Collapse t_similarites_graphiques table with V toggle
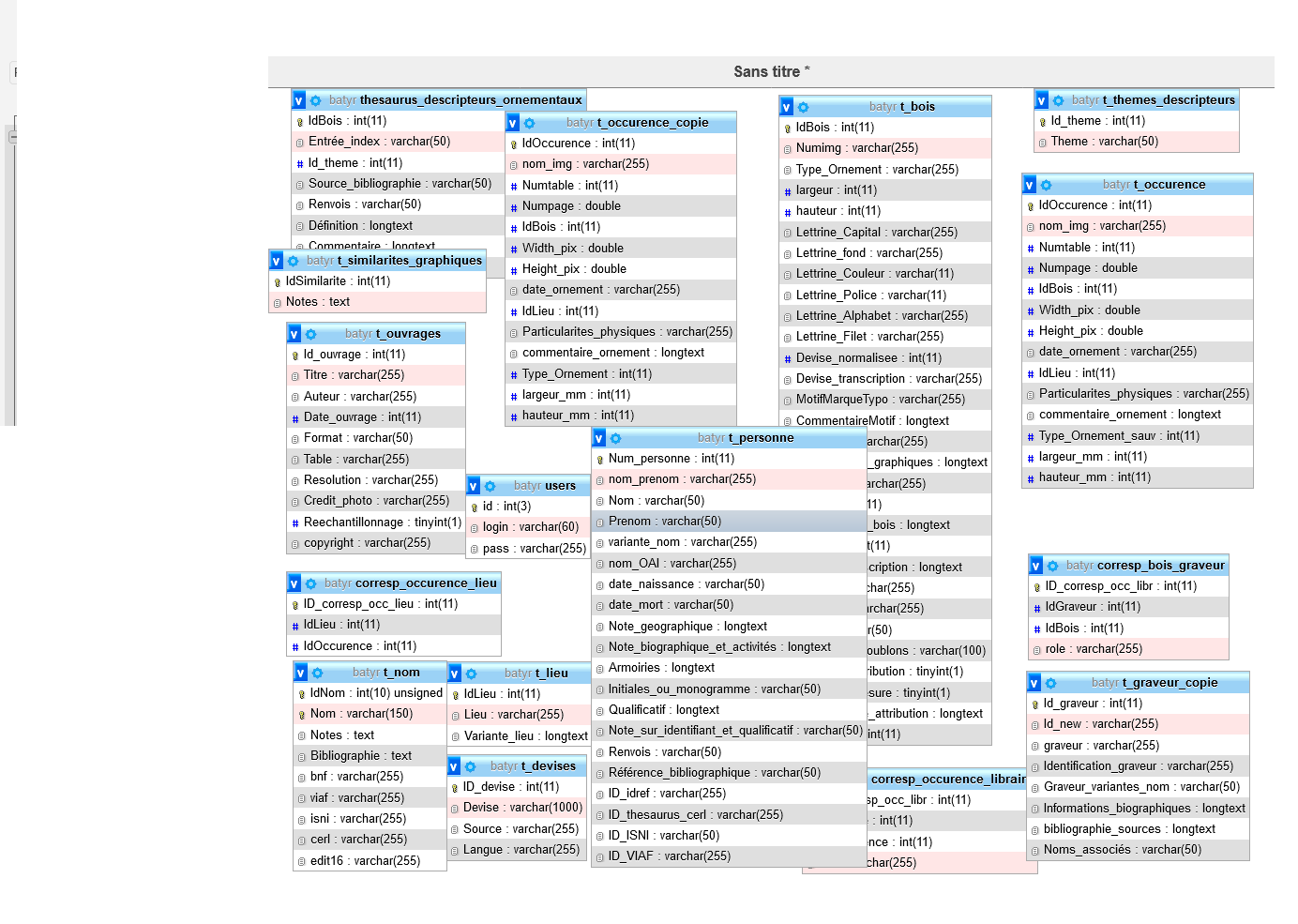The height and width of the screenshot is (924, 1298). (x=277, y=261)
